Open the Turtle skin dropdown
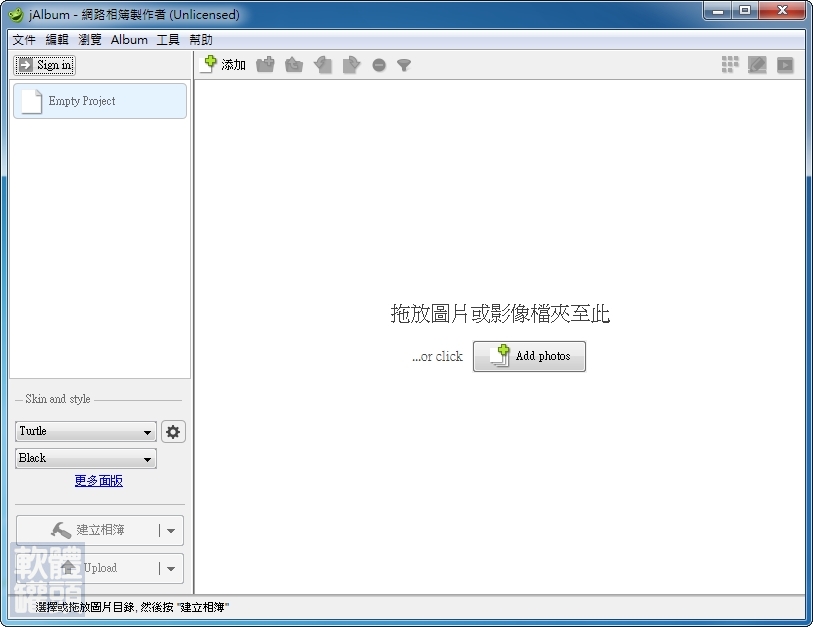This screenshot has height=627, width=813. click(86, 431)
